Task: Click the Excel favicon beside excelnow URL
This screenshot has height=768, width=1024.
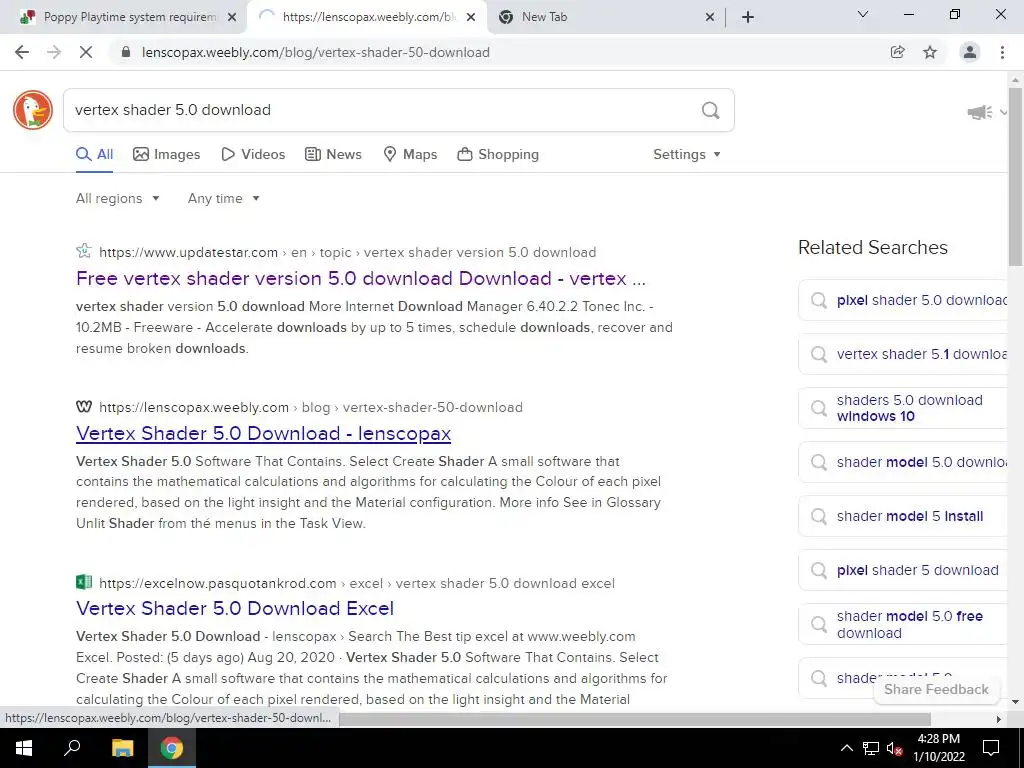Action: coord(84,582)
